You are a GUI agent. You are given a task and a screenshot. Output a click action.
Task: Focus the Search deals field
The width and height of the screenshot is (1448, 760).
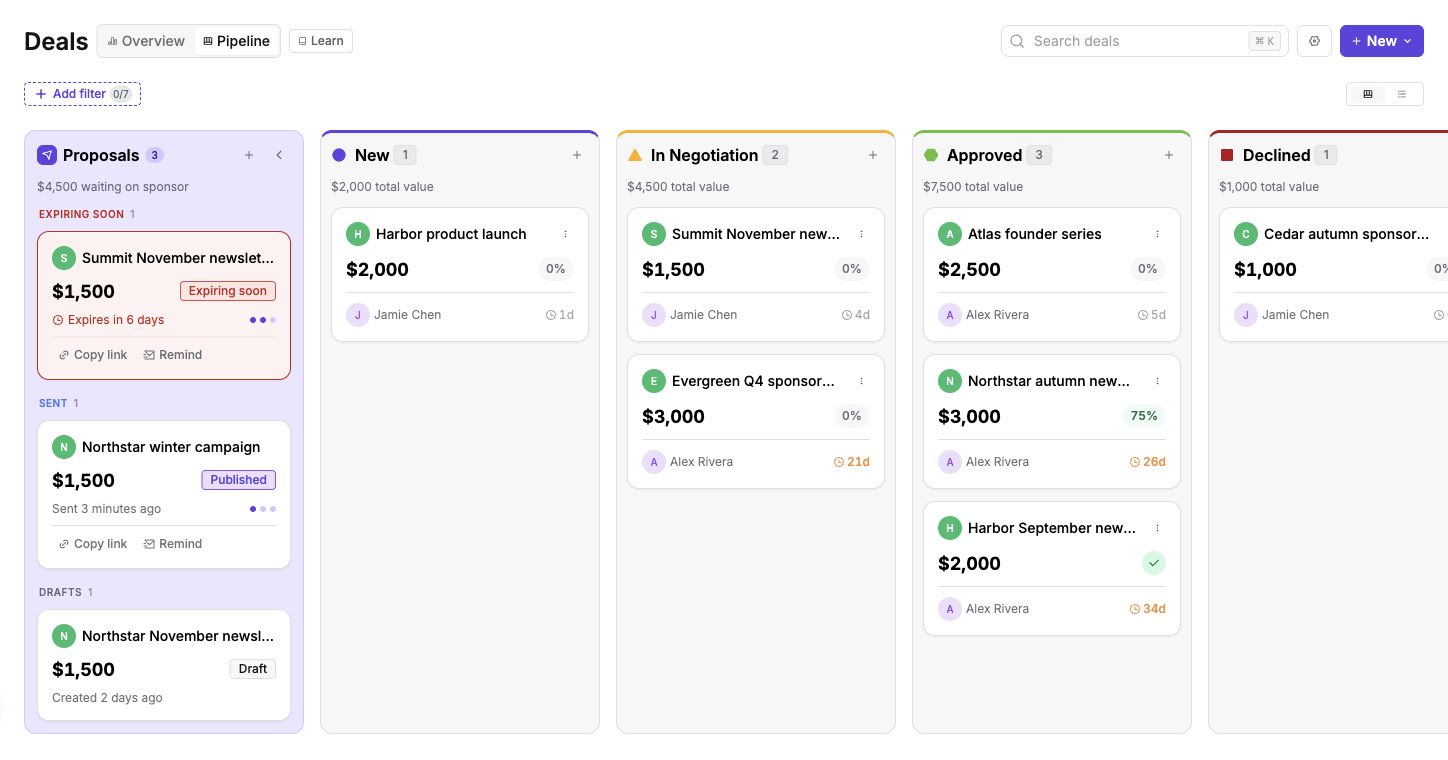pos(1144,41)
